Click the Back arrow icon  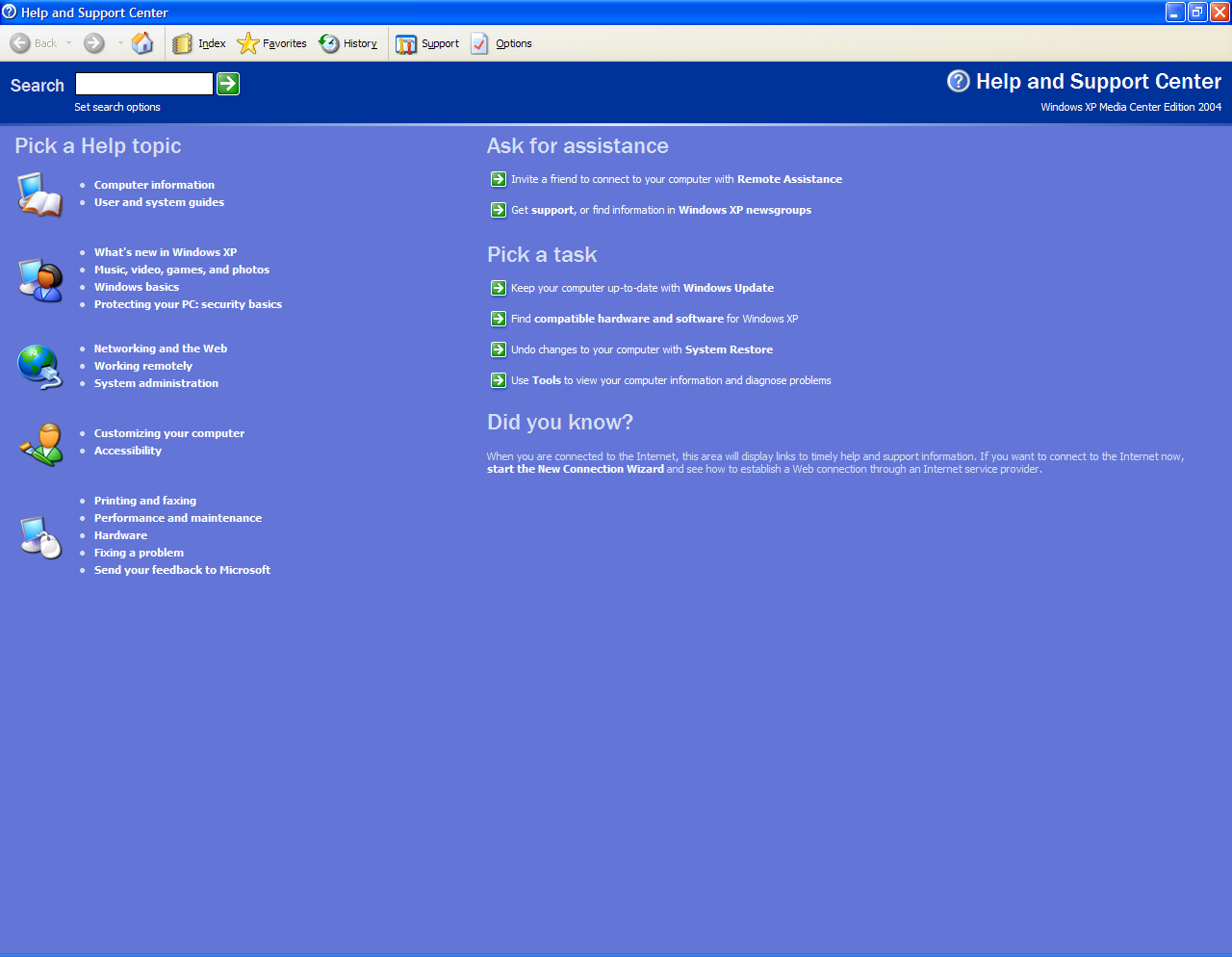(20, 43)
